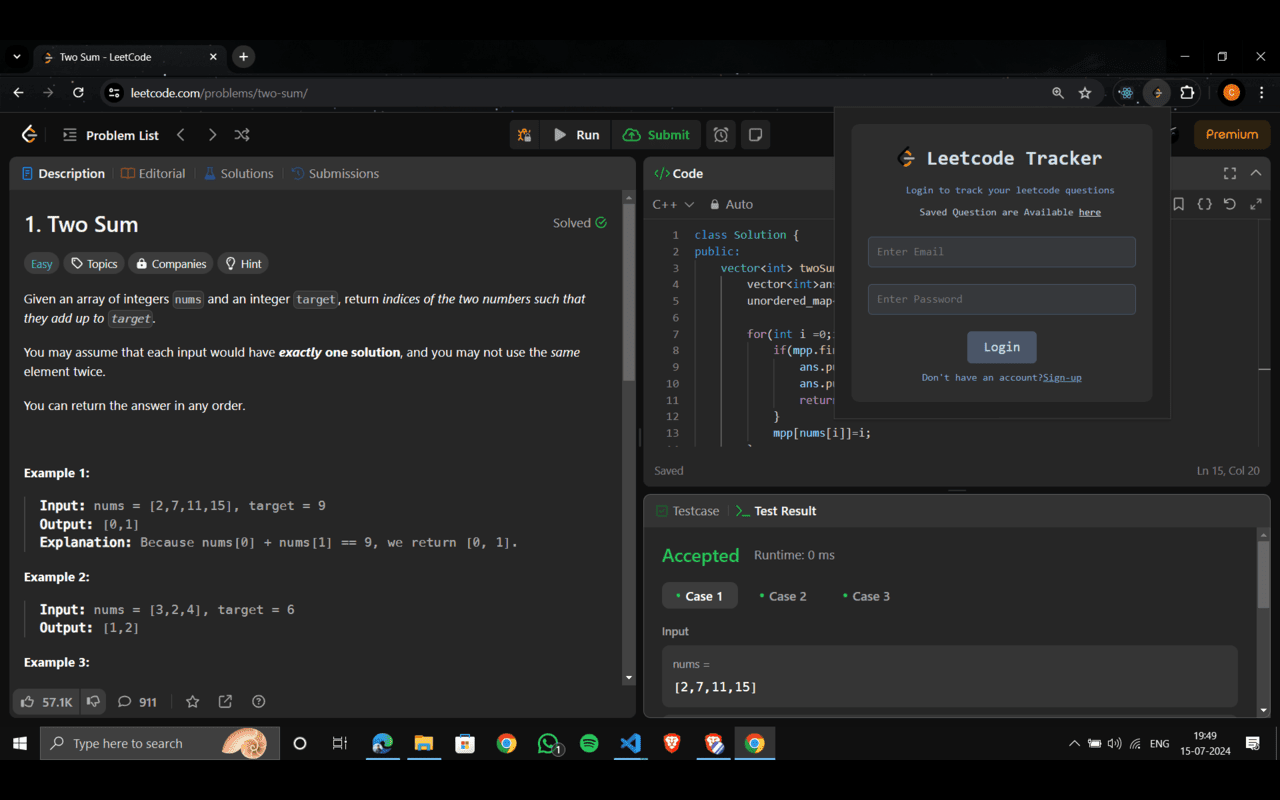Screen dimensions: 1280x800
Task: Select Case 3 in test results
Action: [x=866, y=596]
